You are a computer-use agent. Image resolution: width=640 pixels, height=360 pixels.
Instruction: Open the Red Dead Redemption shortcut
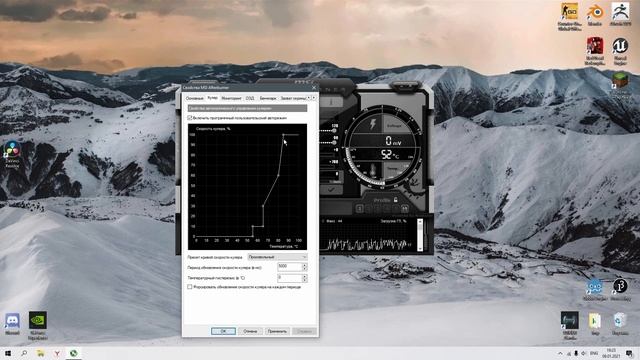click(595, 51)
